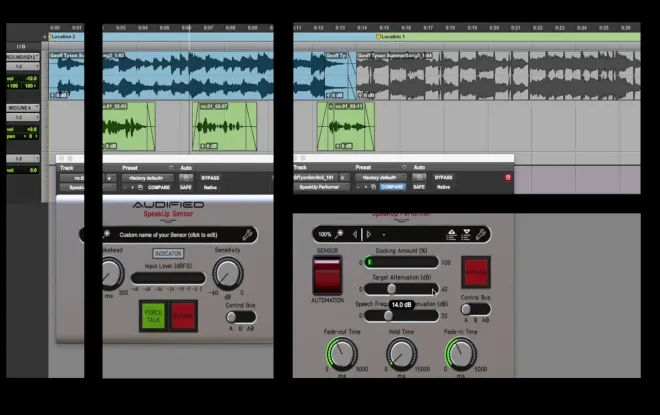The width and height of the screenshot is (660, 415).
Task: Open the SpeakUp Performer plugin selector dropdown
Action: click(320, 187)
